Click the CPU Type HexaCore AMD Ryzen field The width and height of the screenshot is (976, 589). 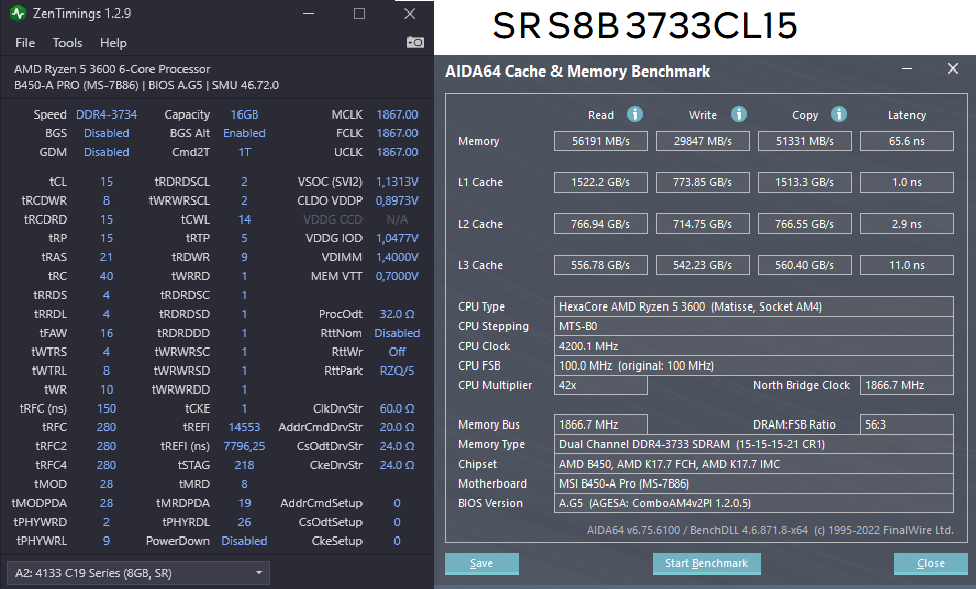(x=754, y=306)
